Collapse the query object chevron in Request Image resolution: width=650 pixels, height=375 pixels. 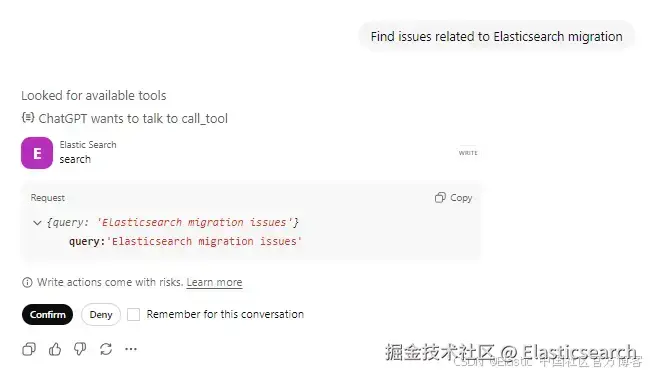coord(37,223)
